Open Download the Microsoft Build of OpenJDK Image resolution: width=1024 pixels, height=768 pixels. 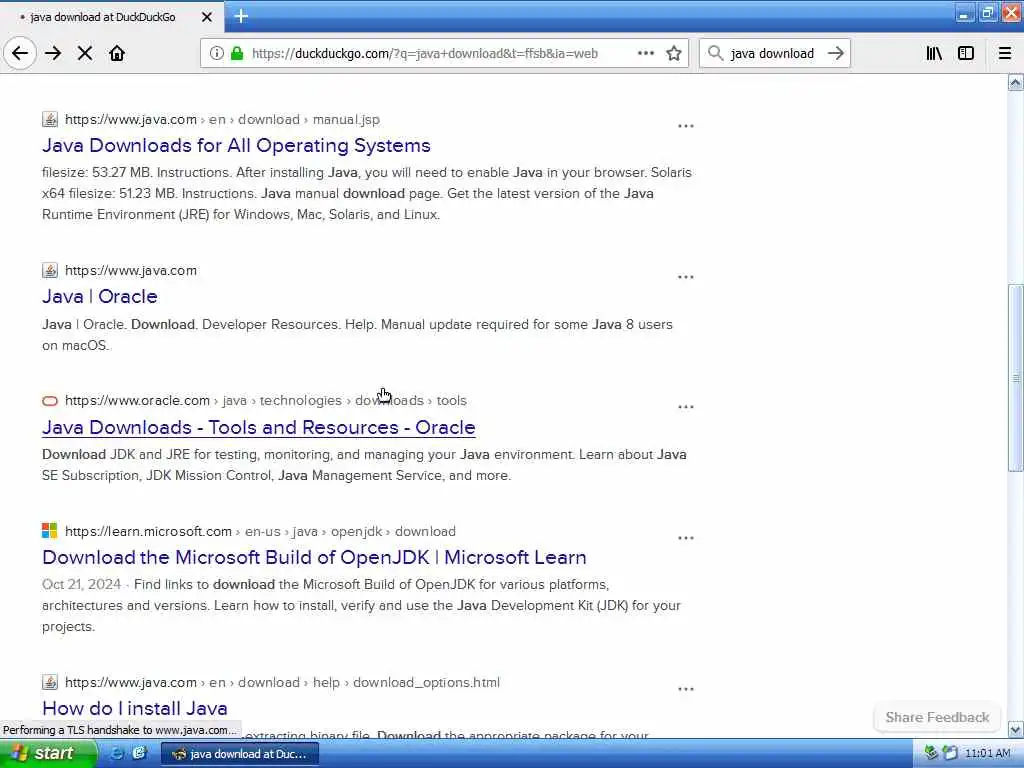click(x=314, y=557)
